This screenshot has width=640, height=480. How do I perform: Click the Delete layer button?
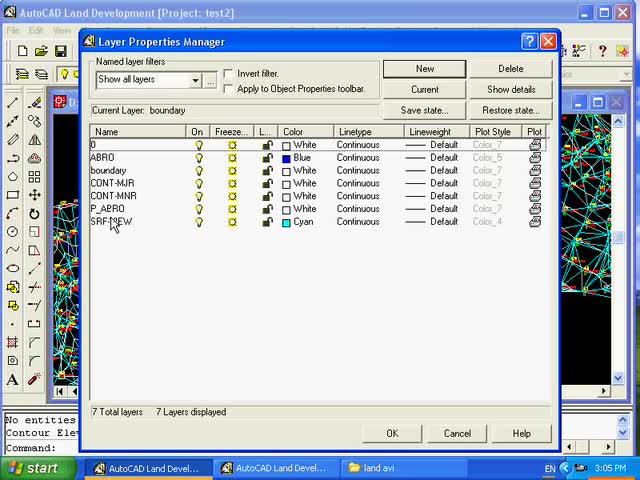tap(511, 69)
